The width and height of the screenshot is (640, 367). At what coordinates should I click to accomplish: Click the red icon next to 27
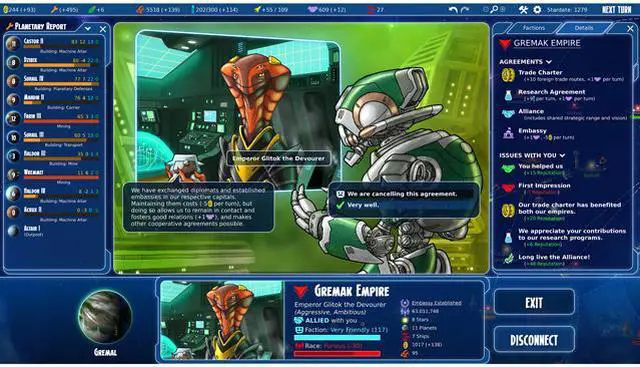(371, 9)
